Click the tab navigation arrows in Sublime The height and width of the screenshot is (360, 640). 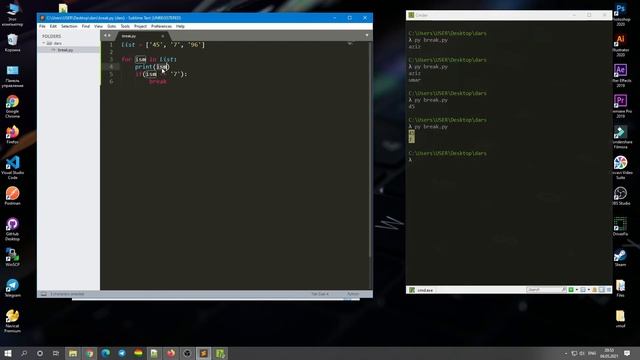click(x=107, y=36)
